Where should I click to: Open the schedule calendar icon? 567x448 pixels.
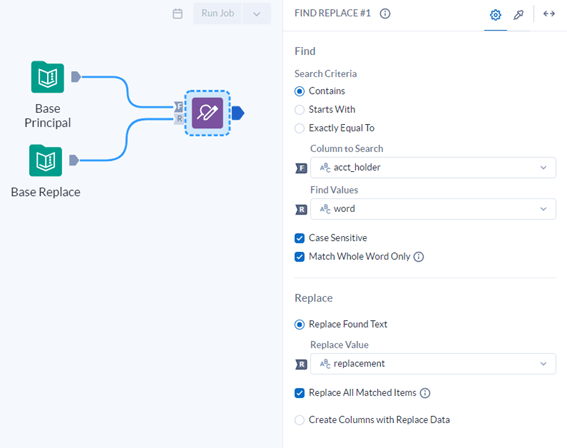[178, 14]
